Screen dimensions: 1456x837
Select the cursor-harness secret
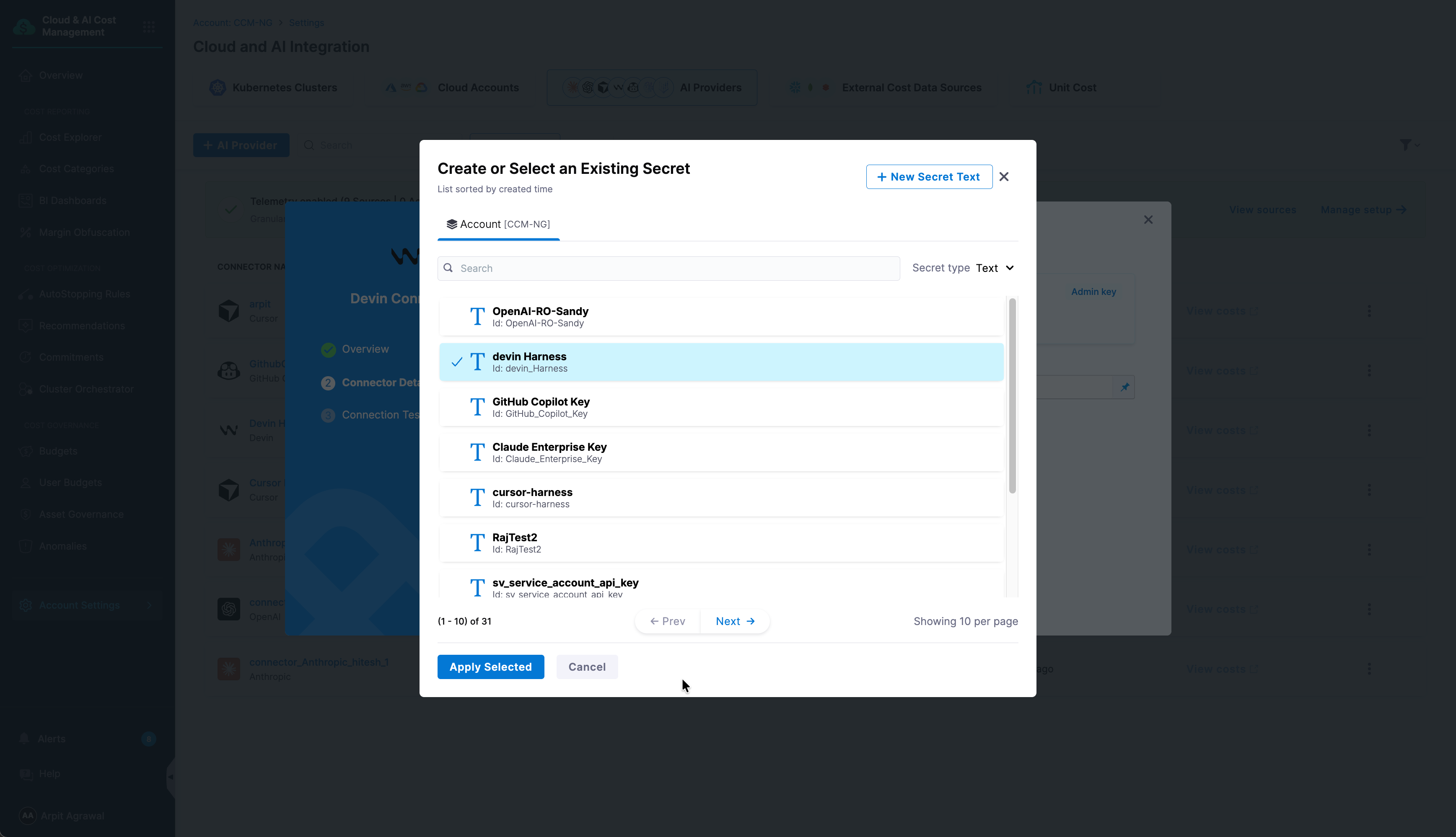(721, 498)
